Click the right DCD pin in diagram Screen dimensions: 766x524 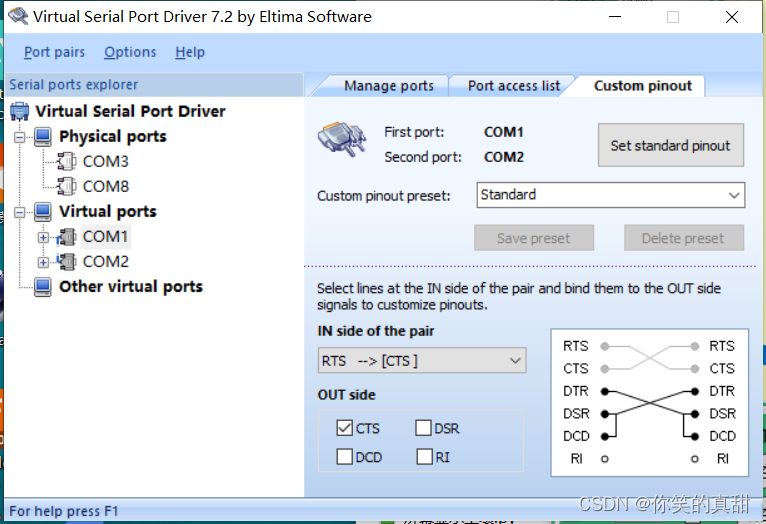695,436
